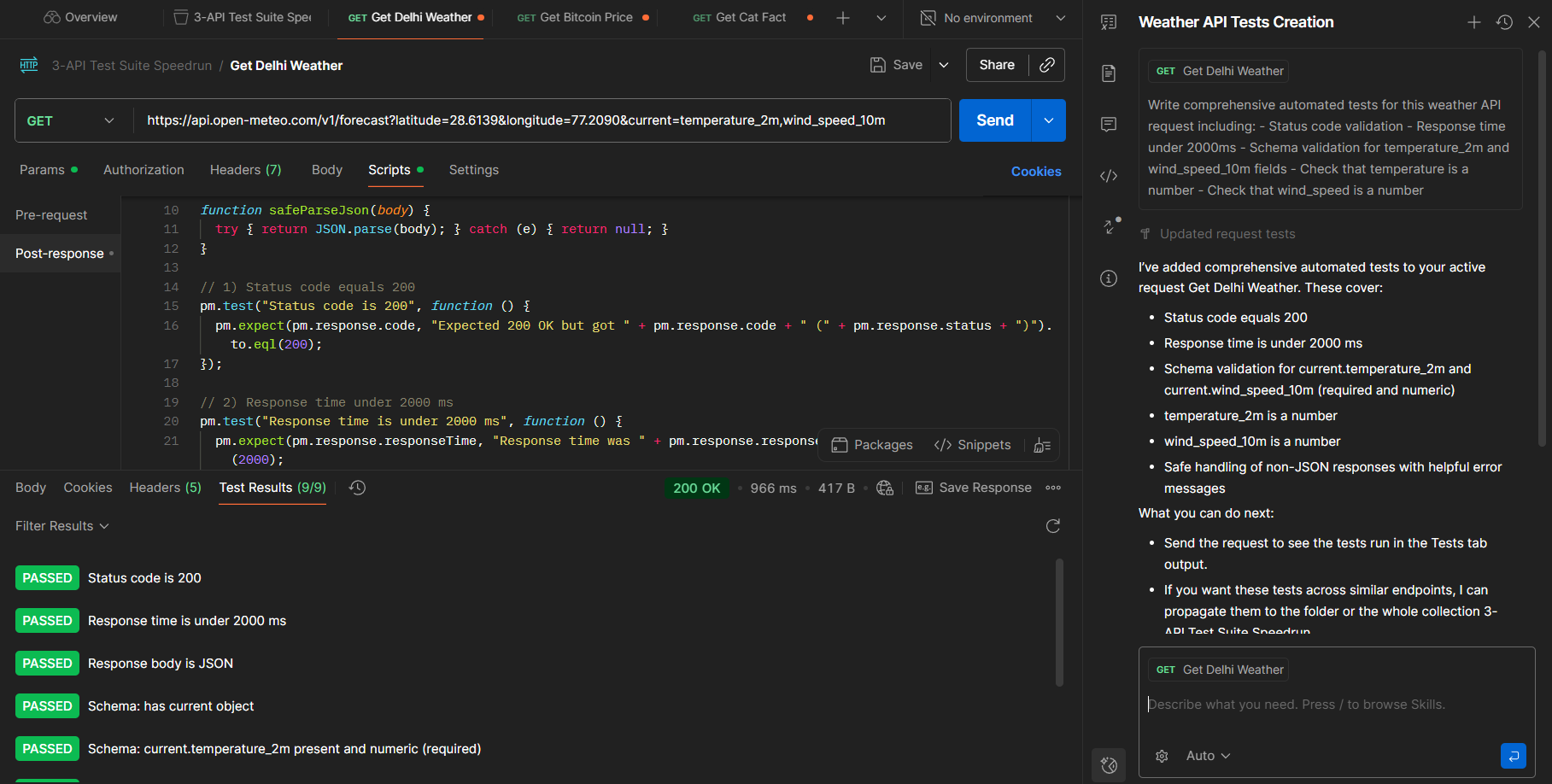Screen dimensions: 1552x784
Task: Select the Pre-request script section
Action: [51, 215]
